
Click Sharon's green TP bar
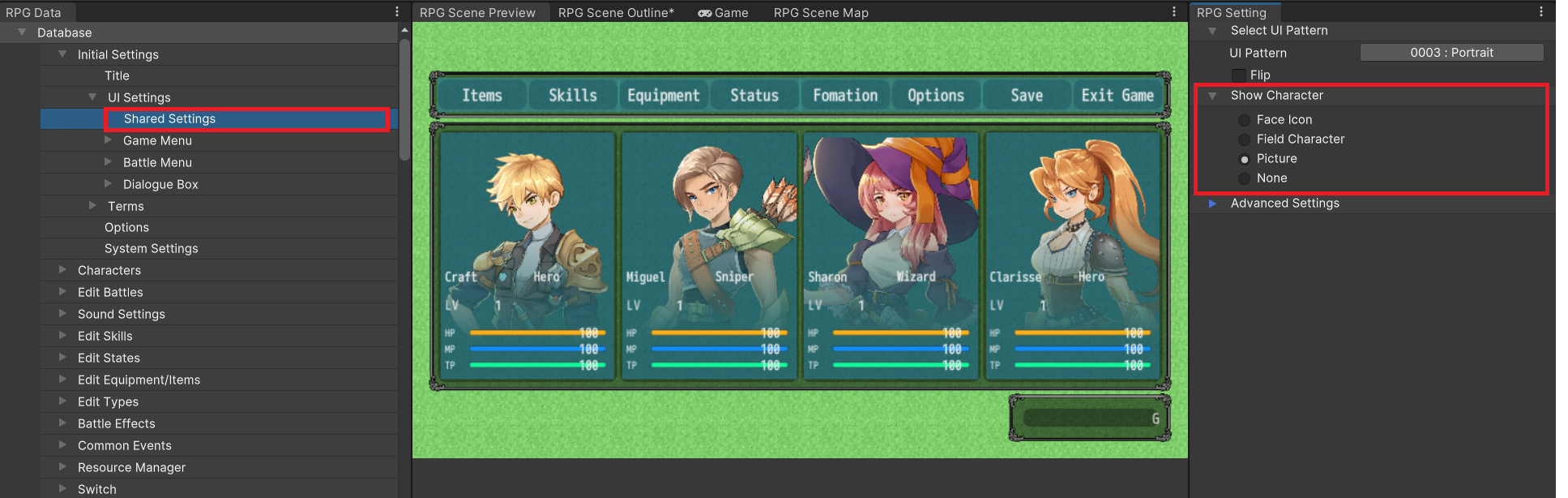click(x=900, y=365)
